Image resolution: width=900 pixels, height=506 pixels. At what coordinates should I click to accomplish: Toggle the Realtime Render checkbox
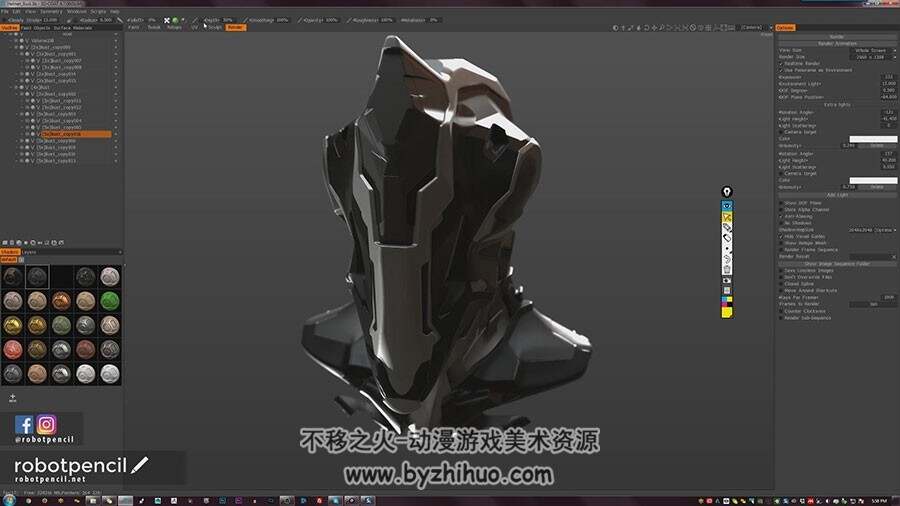(781, 64)
